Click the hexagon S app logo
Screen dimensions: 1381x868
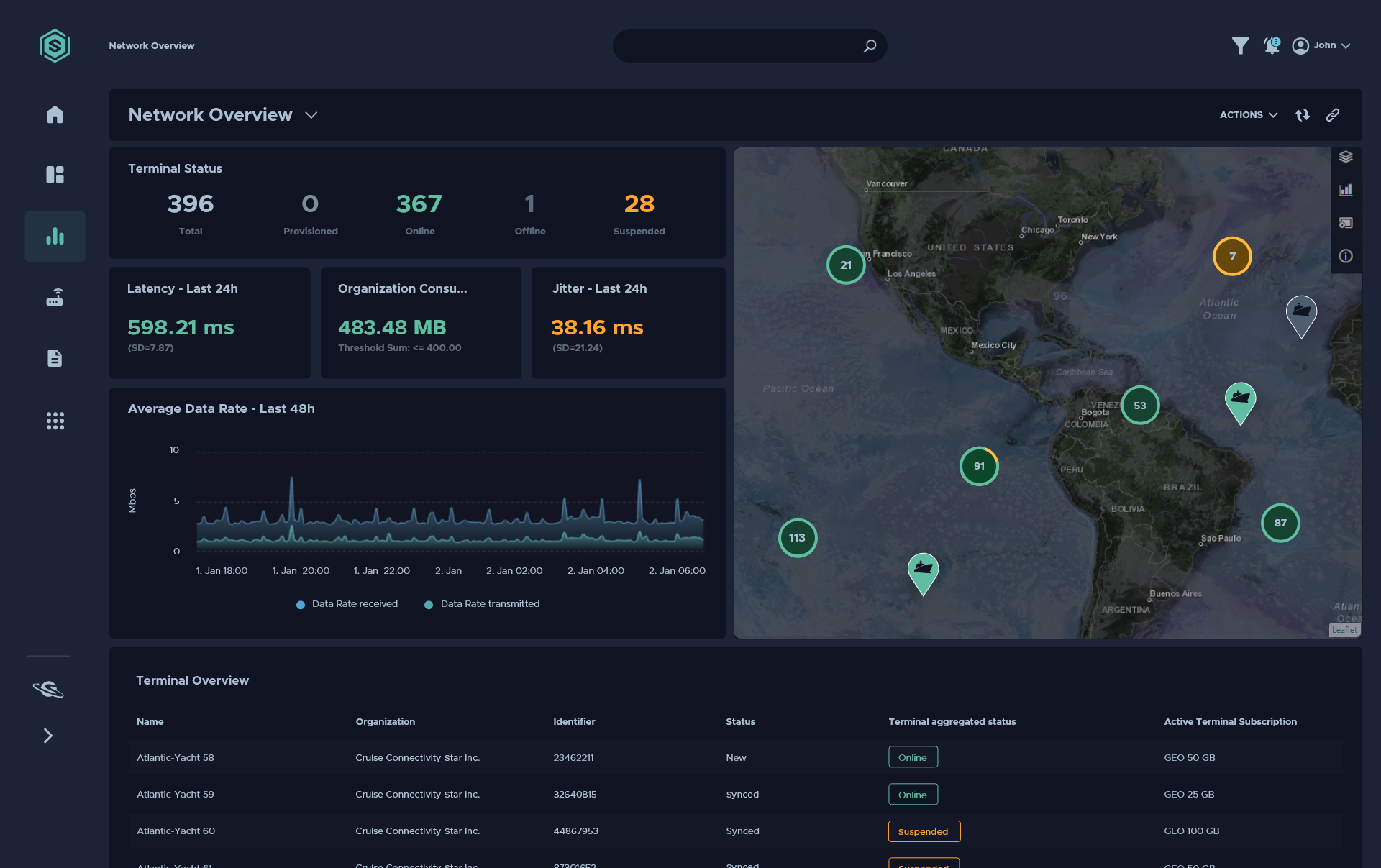pos(55,46)
